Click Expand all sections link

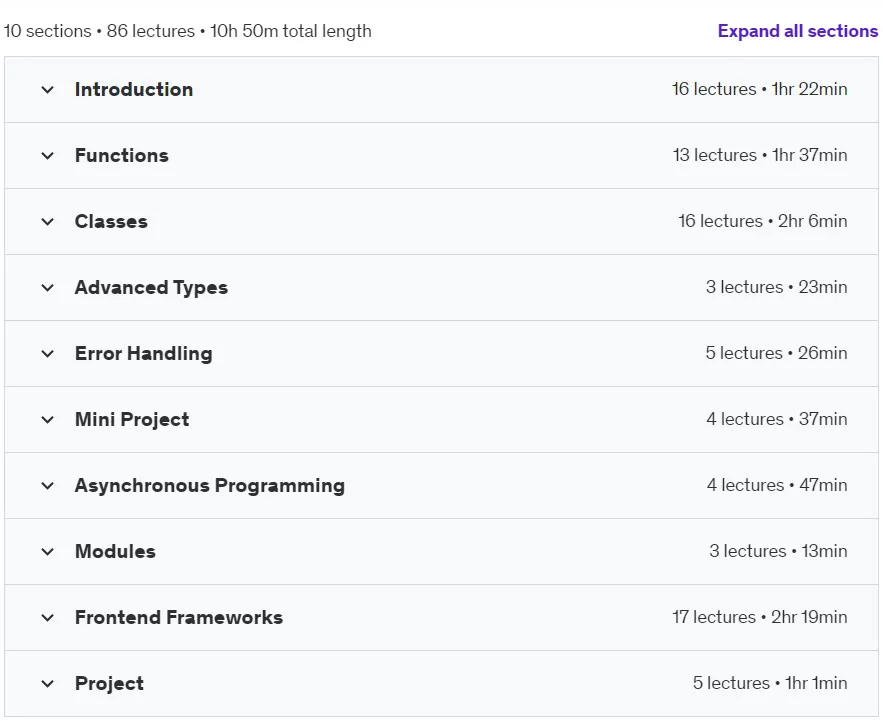pyautogui.click(x=797, y=31)
